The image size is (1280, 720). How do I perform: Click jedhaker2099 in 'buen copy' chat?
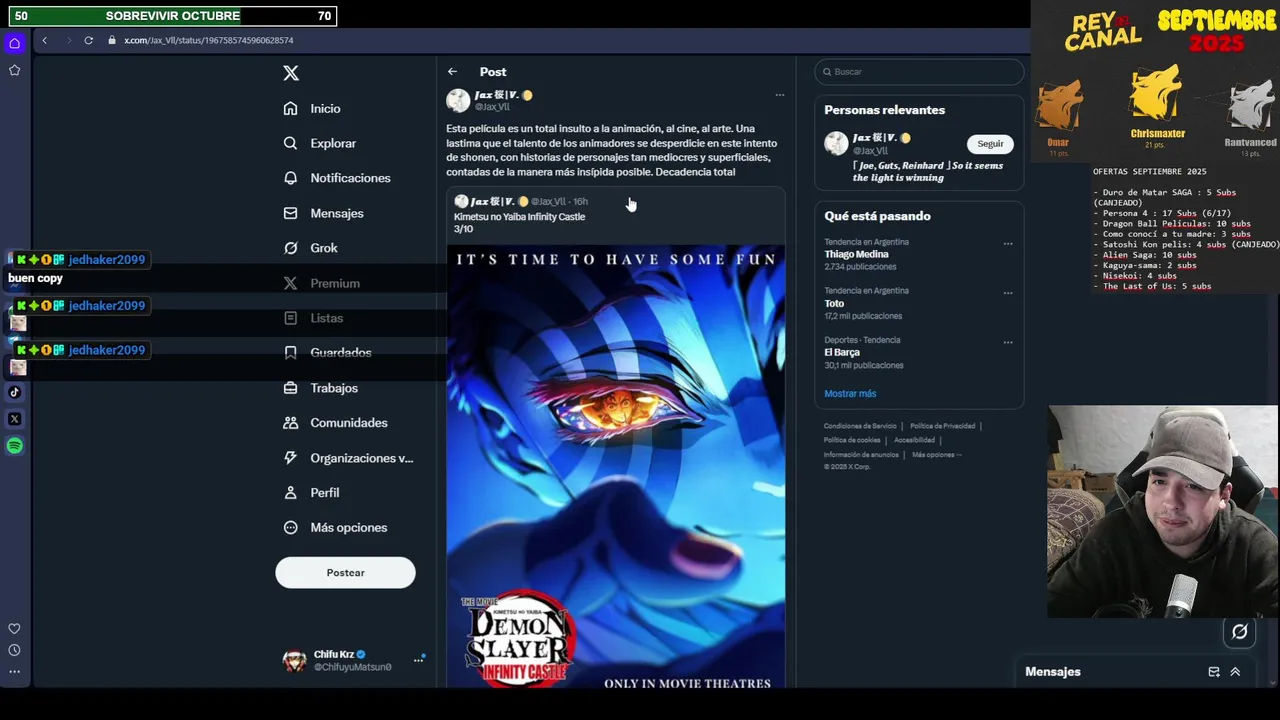[x=107, y=260]
